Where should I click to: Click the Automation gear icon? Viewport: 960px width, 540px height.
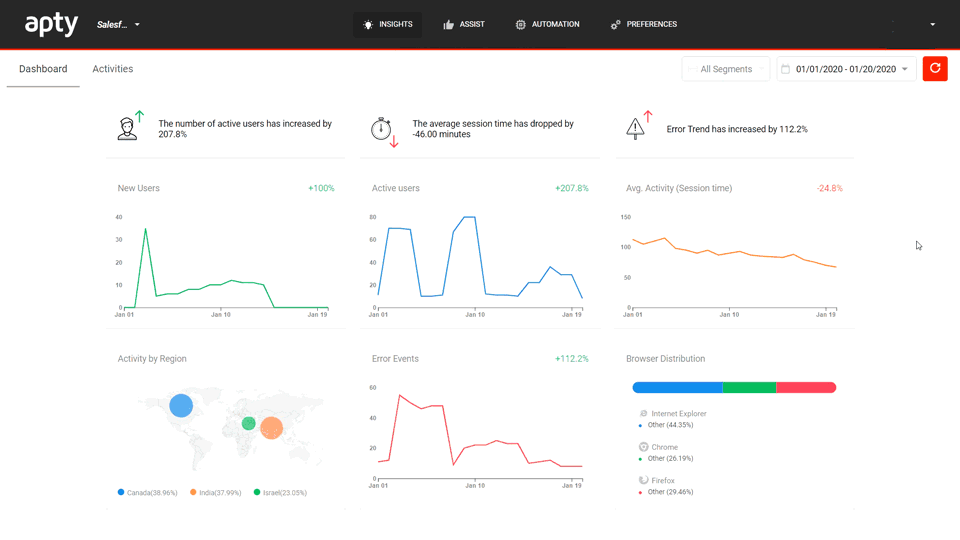point(520,24)
